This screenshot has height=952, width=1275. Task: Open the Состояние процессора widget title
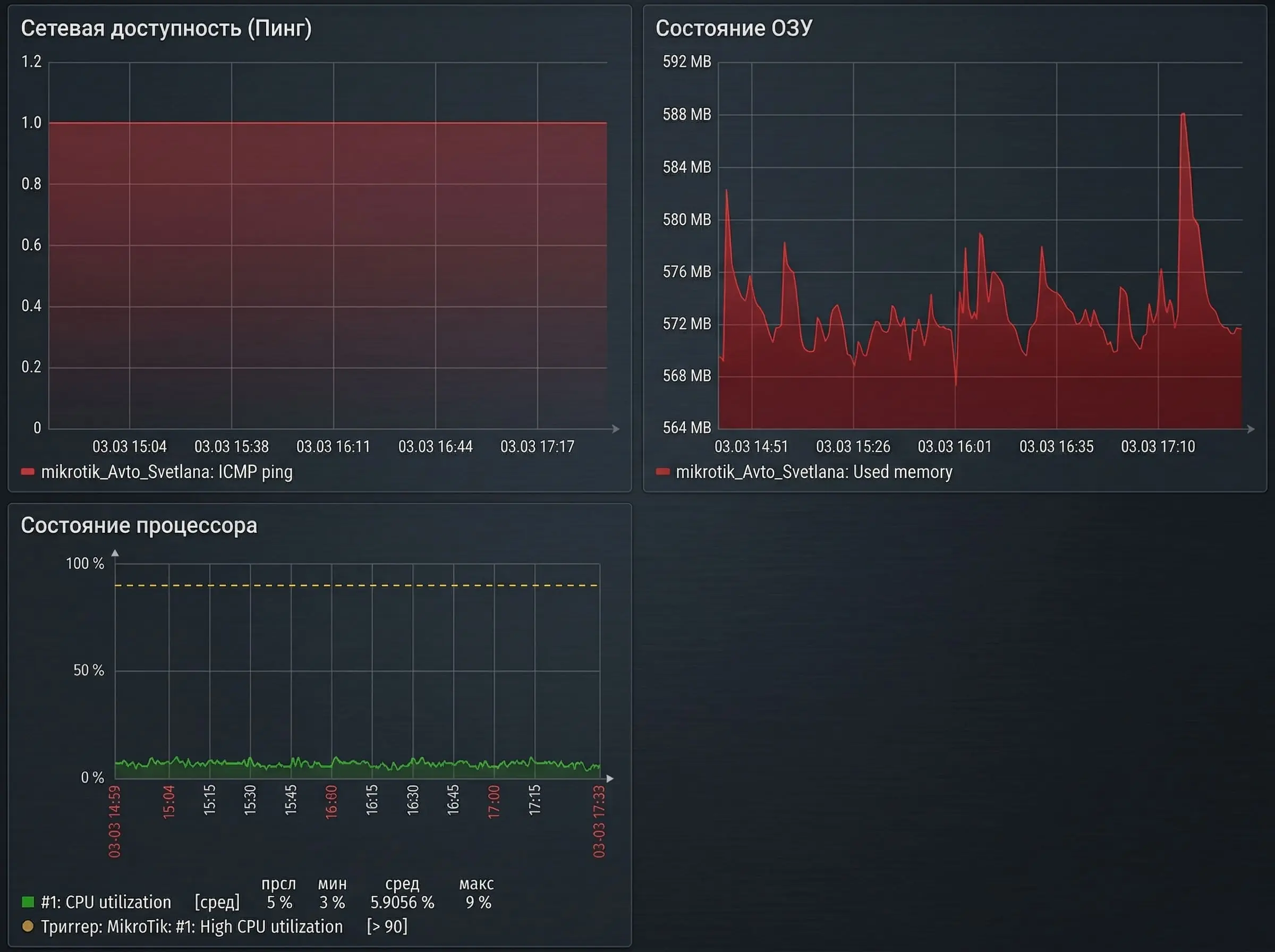pyautogui.click(x=139, y=525)
